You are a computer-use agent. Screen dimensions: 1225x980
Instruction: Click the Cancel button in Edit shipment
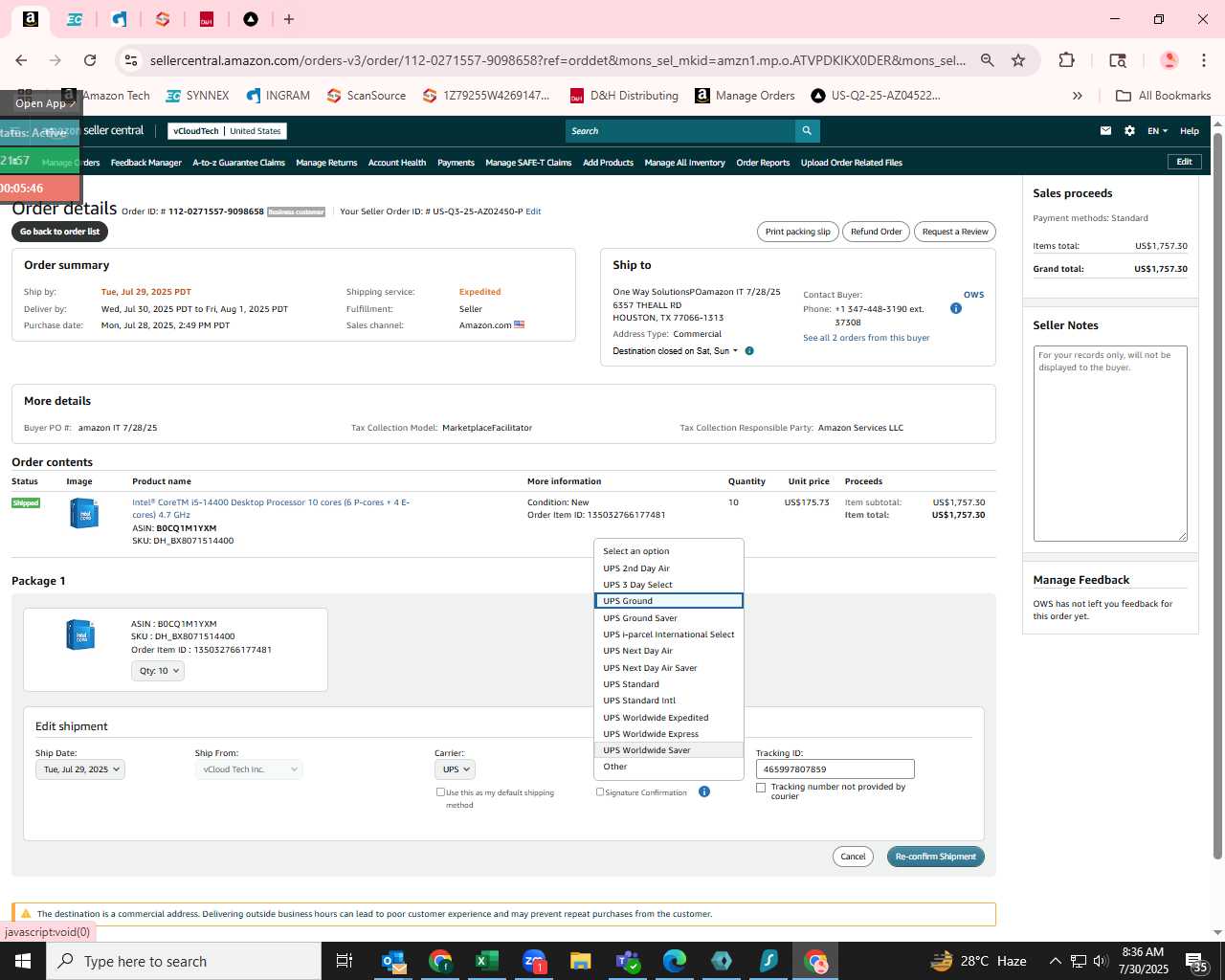point(853,857)
